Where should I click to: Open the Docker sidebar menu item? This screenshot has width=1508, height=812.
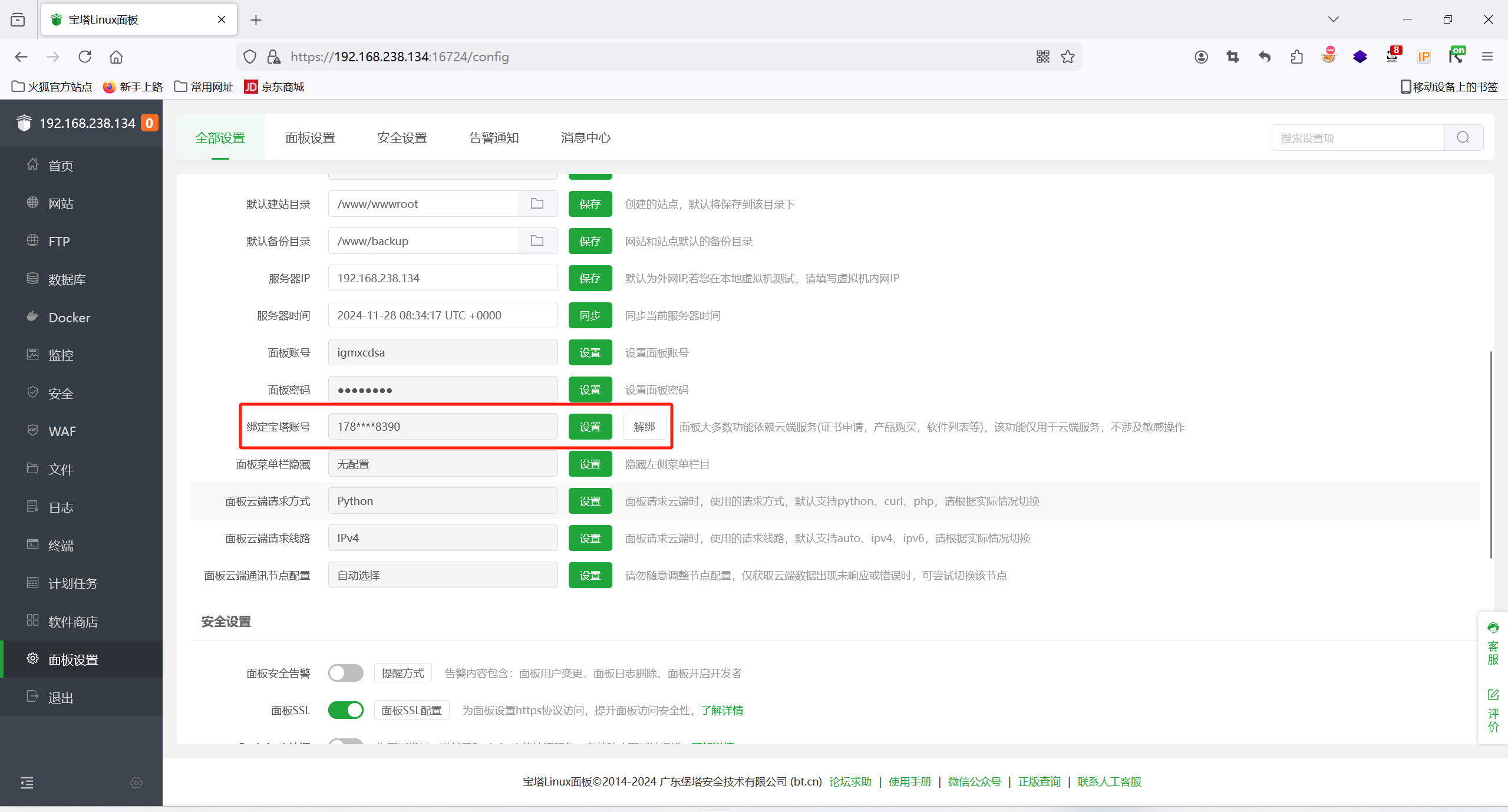pyautogui.click(x=69, y=318)
